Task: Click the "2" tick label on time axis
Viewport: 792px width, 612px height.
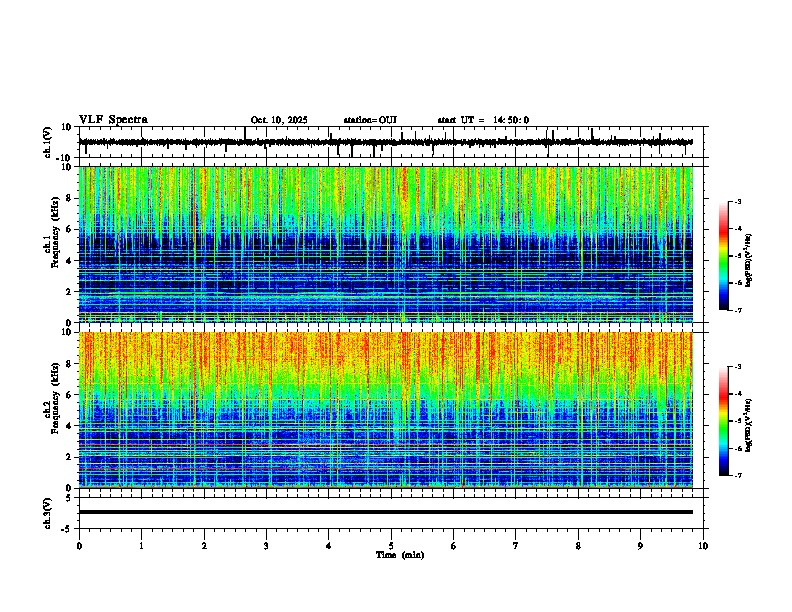Action: pos(204,546)
